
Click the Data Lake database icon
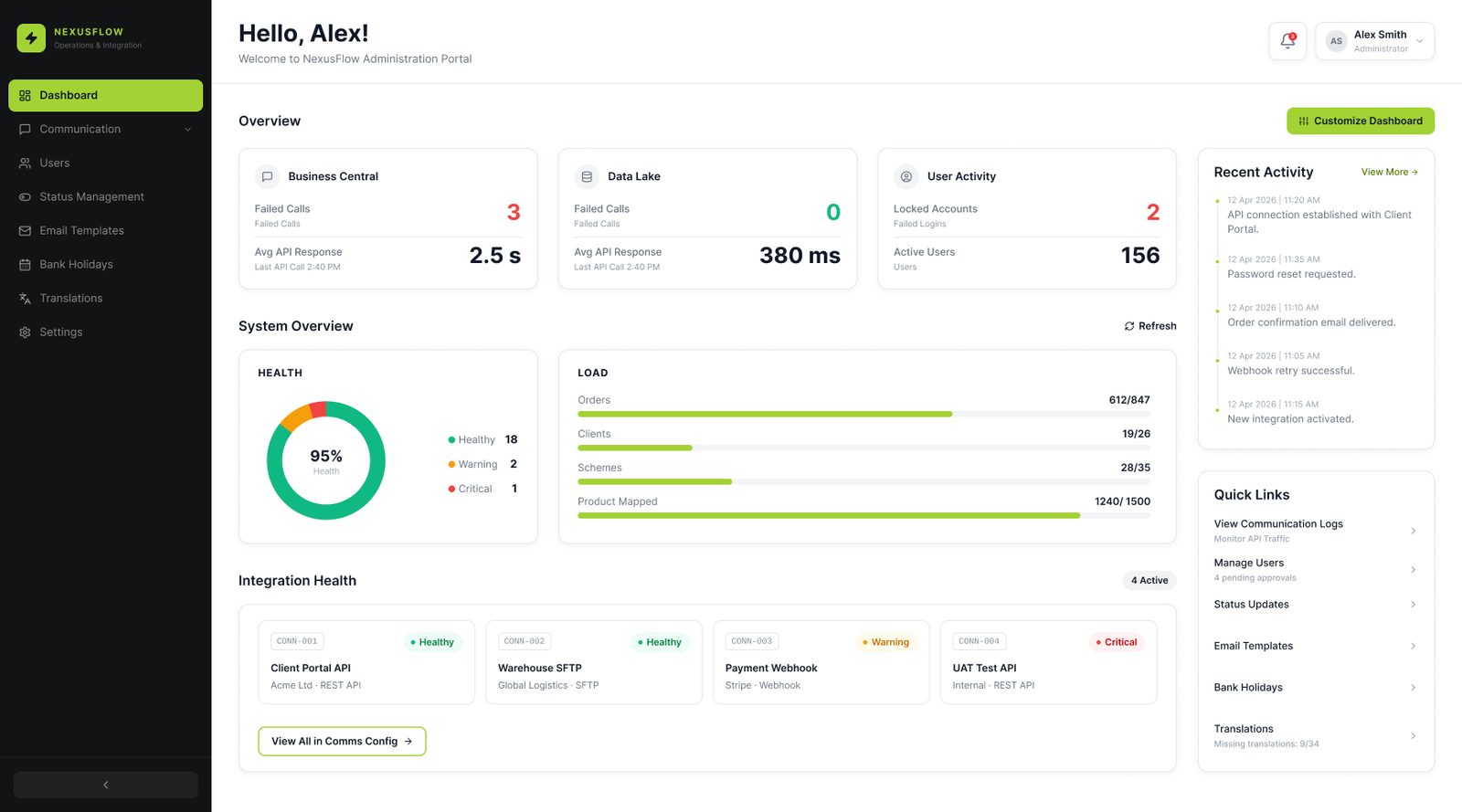tap(587, 176)
